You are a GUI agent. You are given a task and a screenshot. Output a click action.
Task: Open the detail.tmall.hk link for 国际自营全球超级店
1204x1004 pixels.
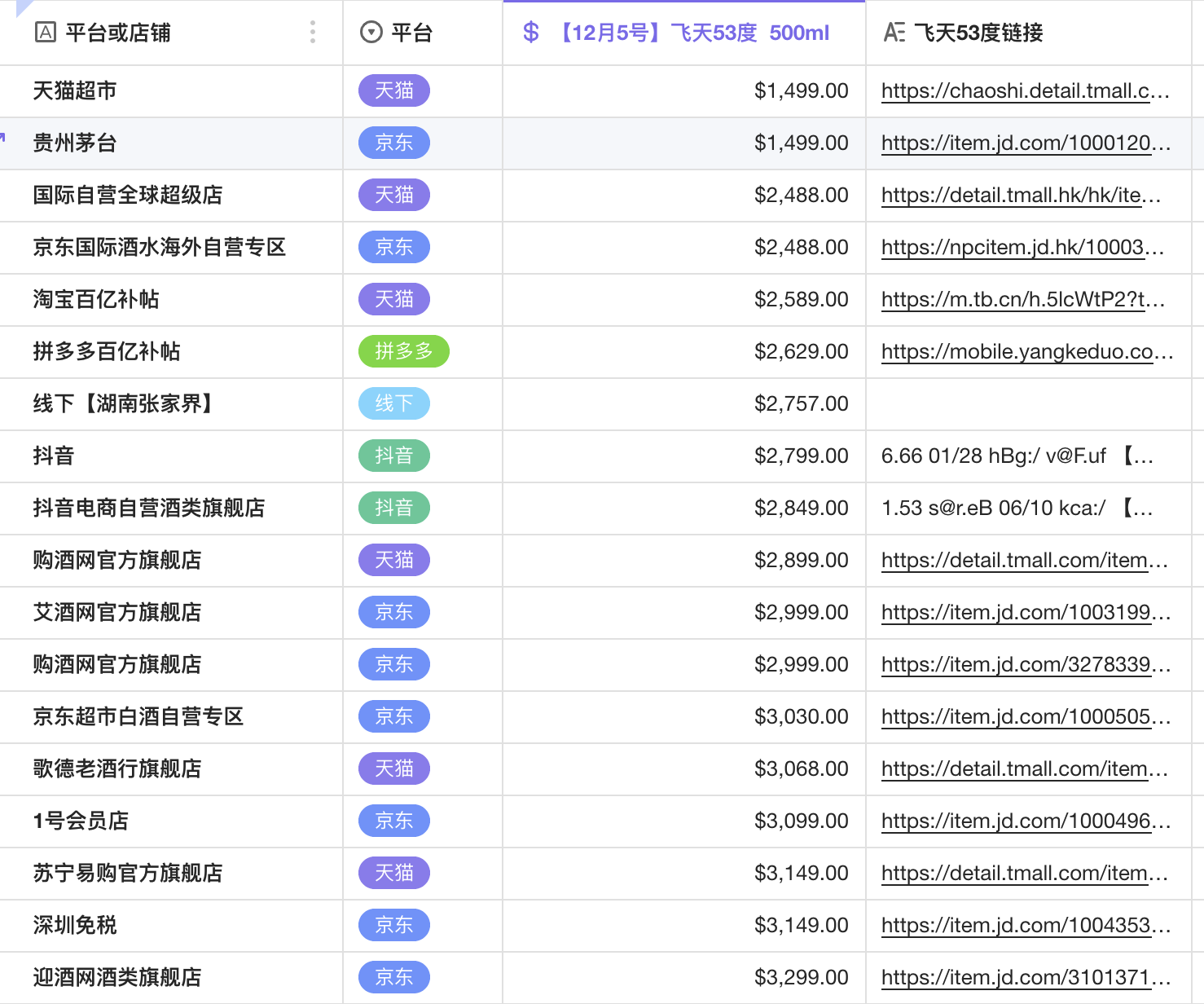(1022, 196)
